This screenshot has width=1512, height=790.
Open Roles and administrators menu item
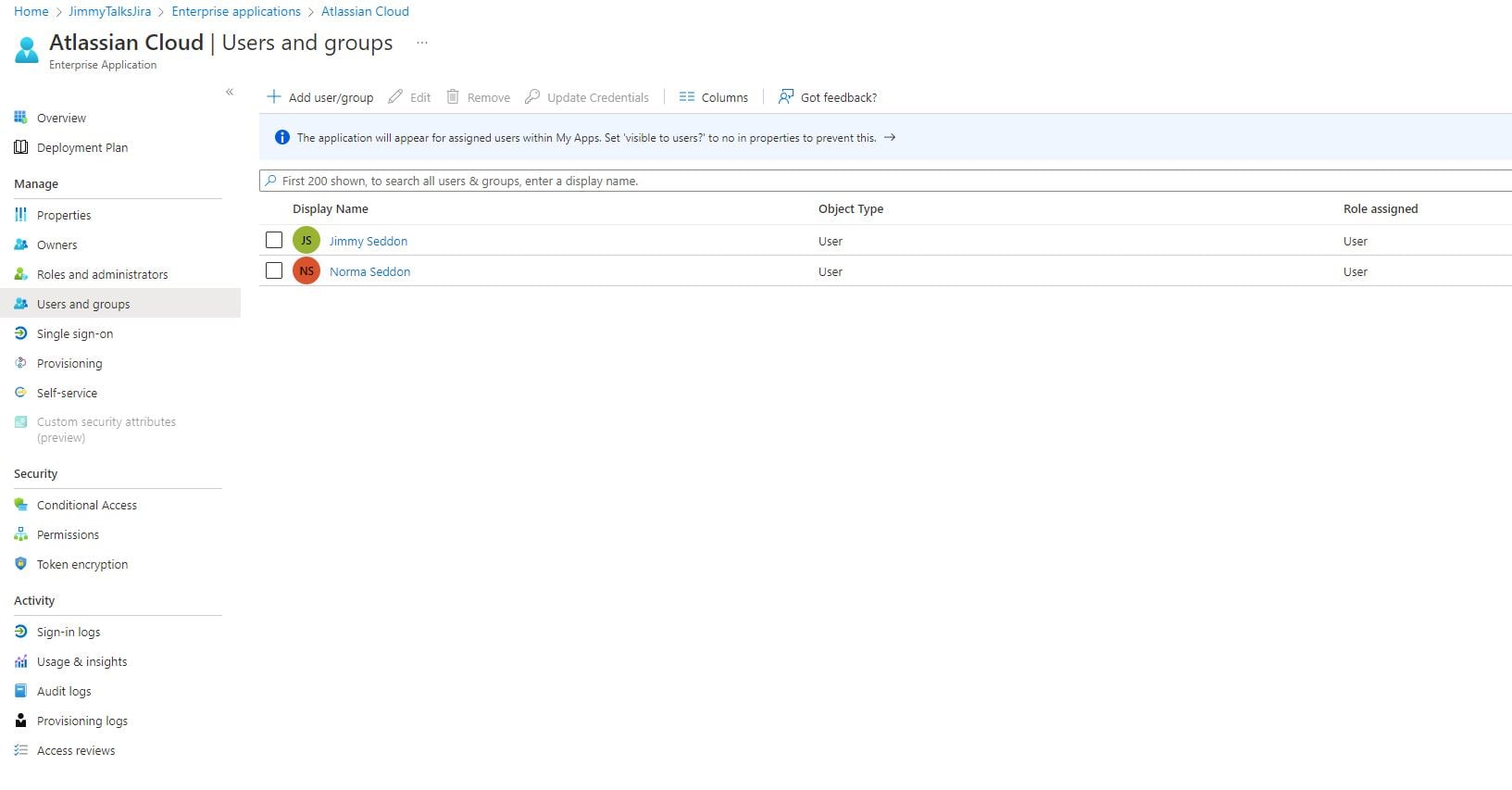pos(103,274)
